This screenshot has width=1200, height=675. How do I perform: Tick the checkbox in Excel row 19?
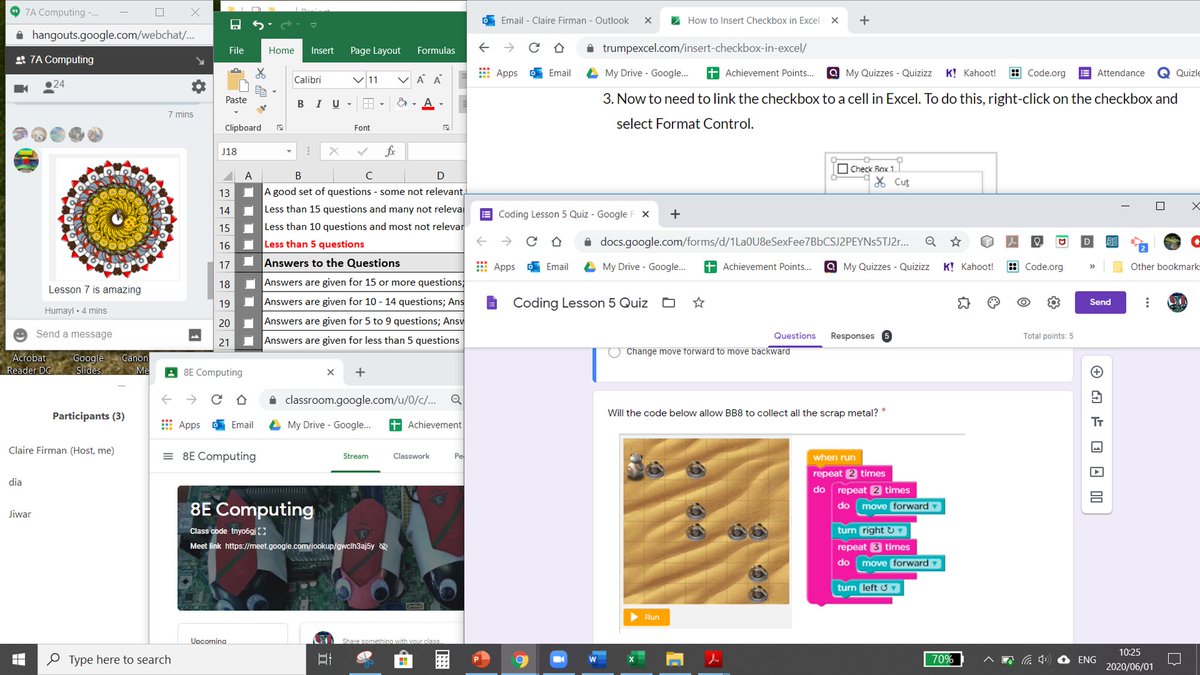[250, 303]
